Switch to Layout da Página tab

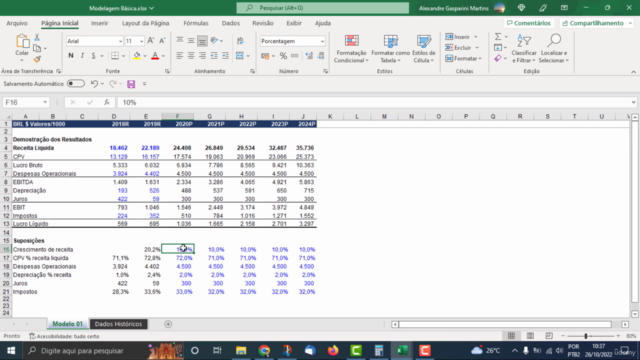[x=146, y=23]
